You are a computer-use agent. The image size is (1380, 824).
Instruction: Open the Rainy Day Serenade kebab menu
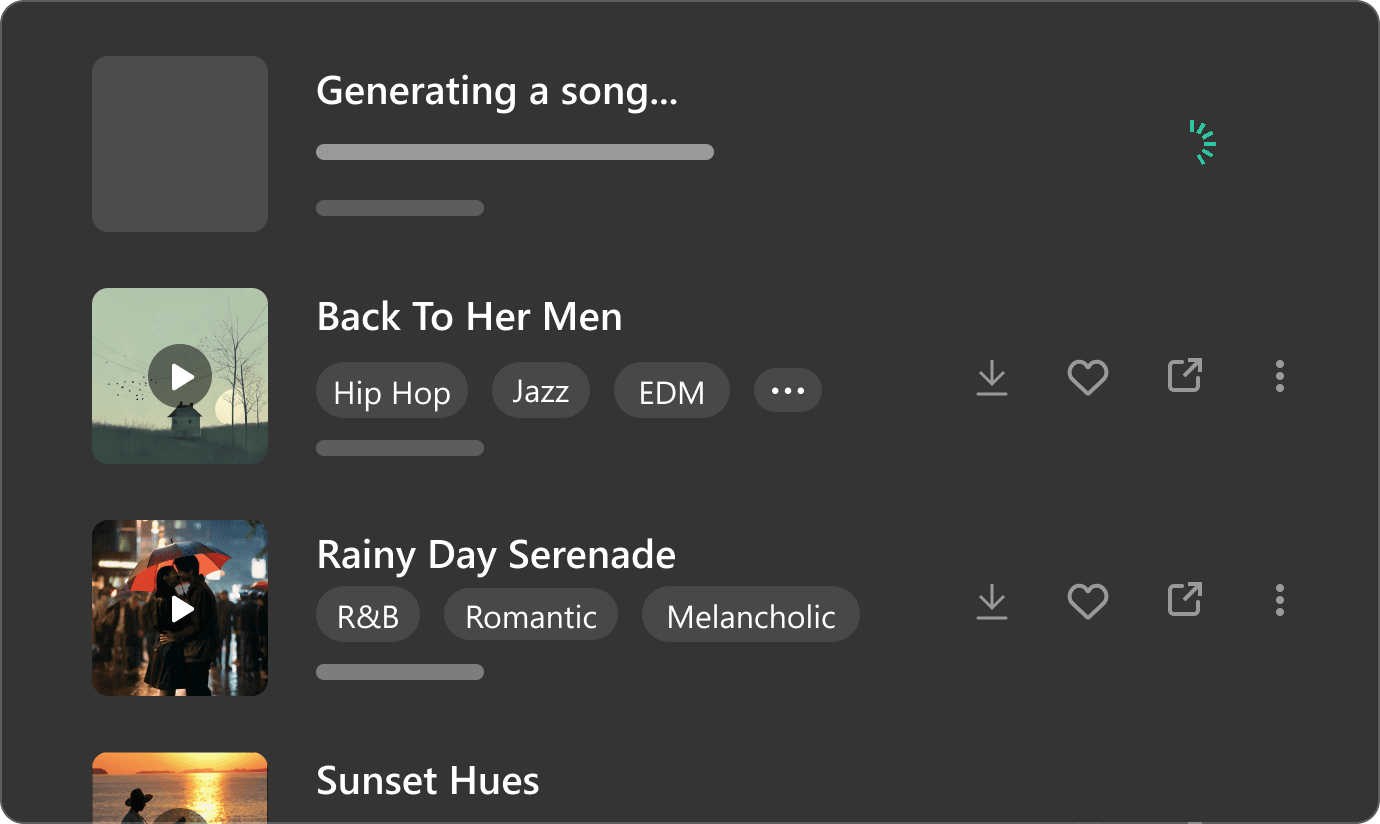click(x=1280, y=600)
